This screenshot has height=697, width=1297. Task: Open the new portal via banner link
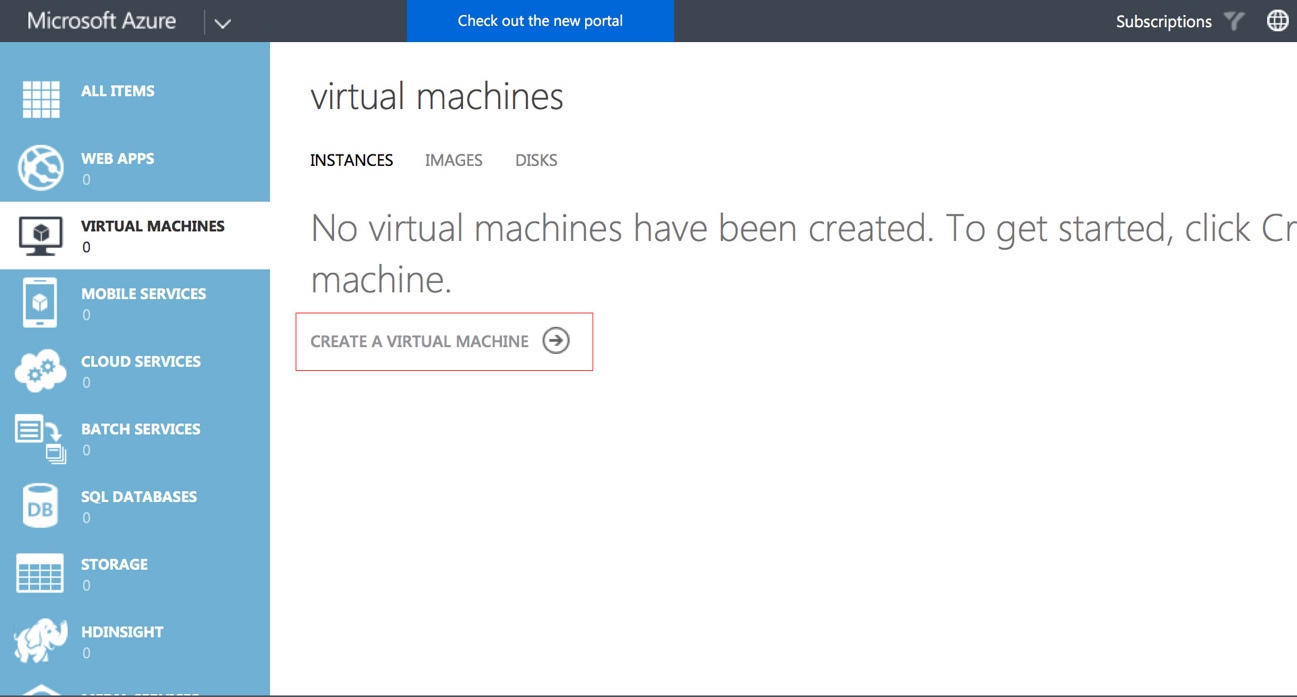click(540, 20)
